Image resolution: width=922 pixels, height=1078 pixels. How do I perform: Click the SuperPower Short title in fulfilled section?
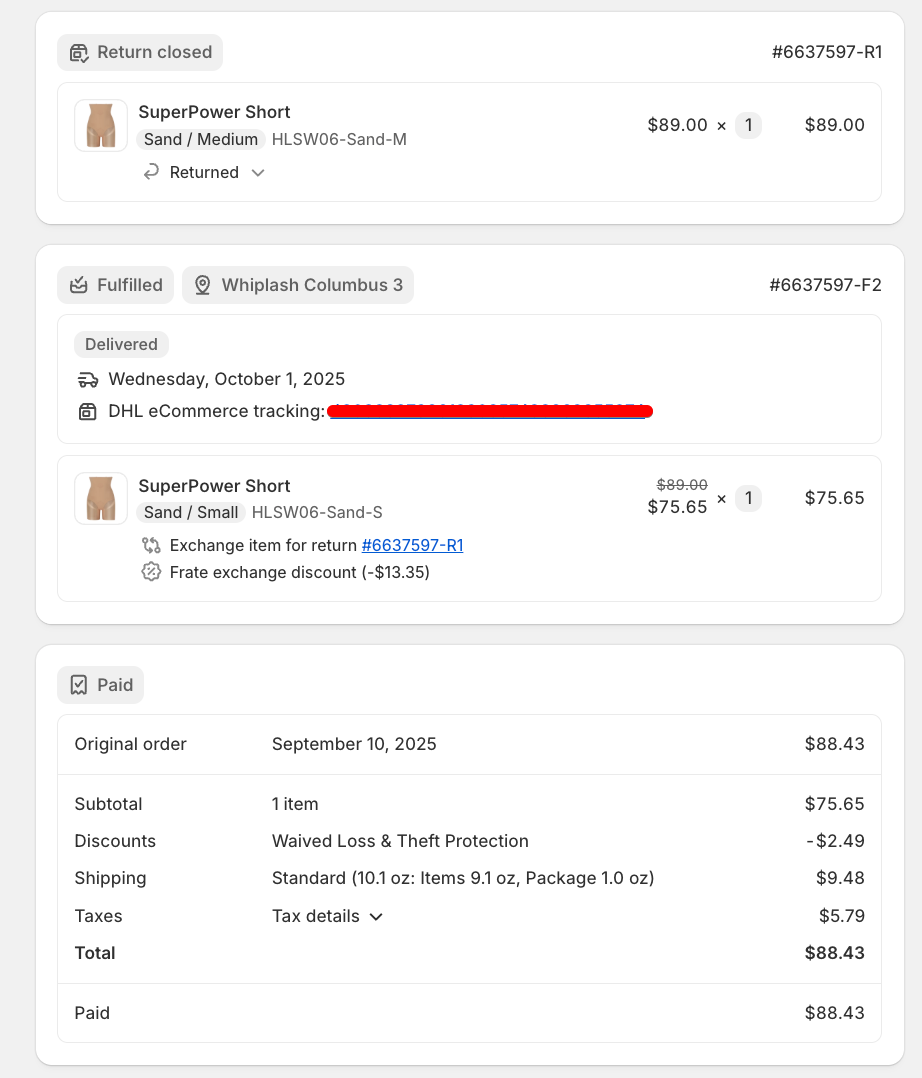click(x=214, y=486)
